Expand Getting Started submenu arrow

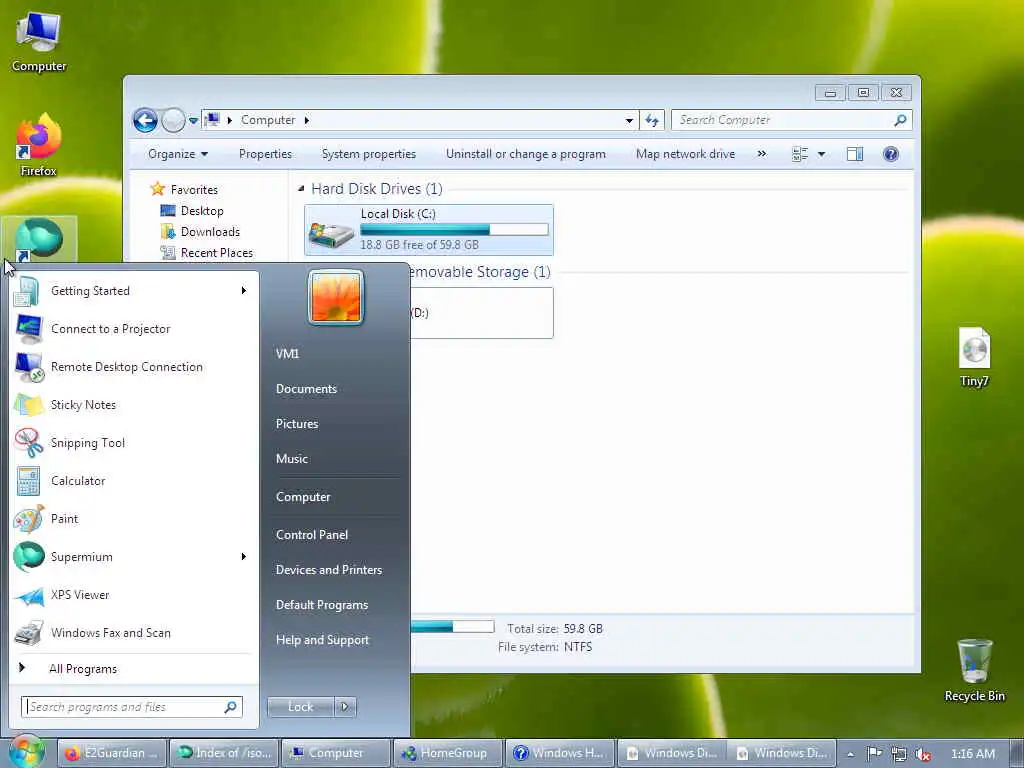(244, 291)
